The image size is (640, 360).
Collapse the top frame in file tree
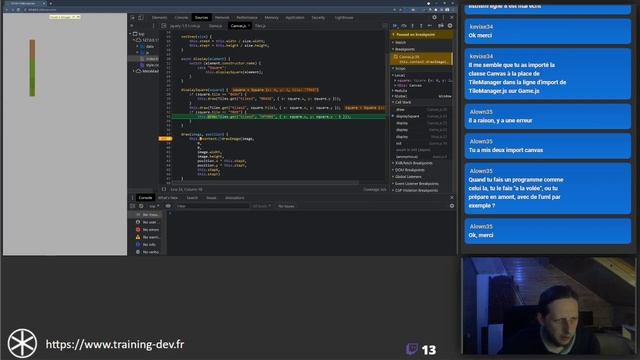pos(131,34)
